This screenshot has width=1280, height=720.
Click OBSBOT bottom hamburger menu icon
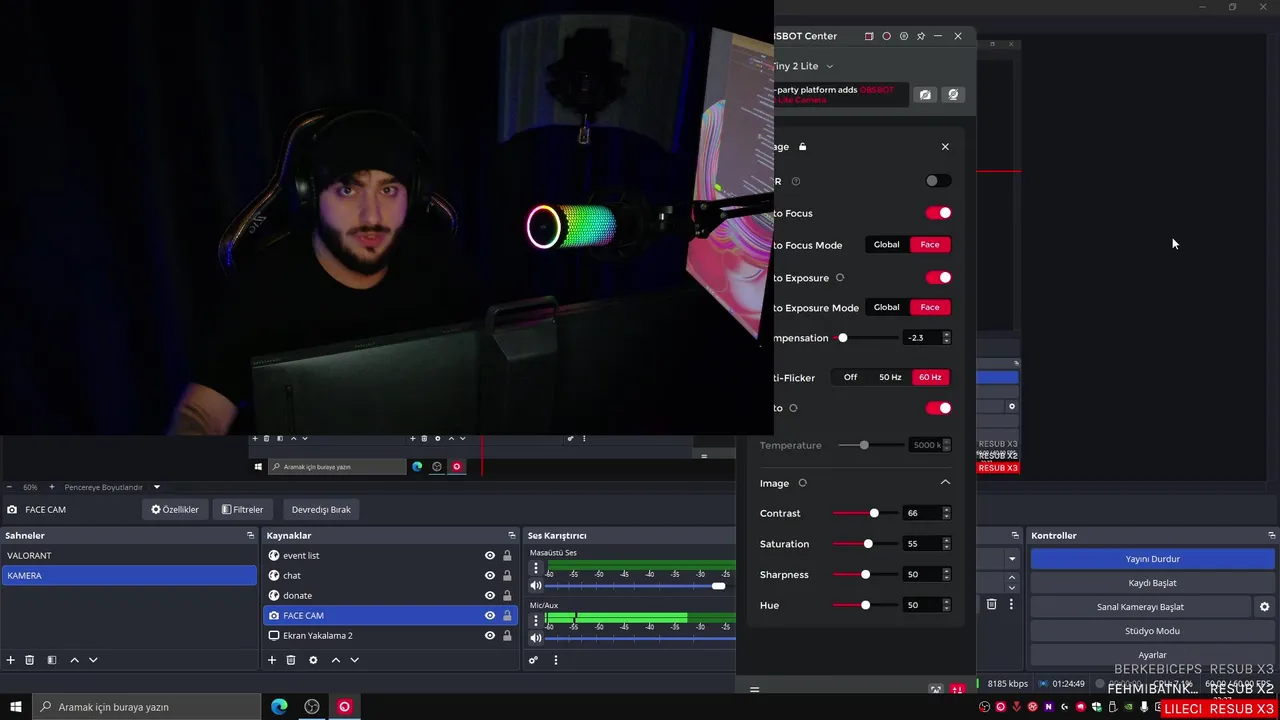754,689
